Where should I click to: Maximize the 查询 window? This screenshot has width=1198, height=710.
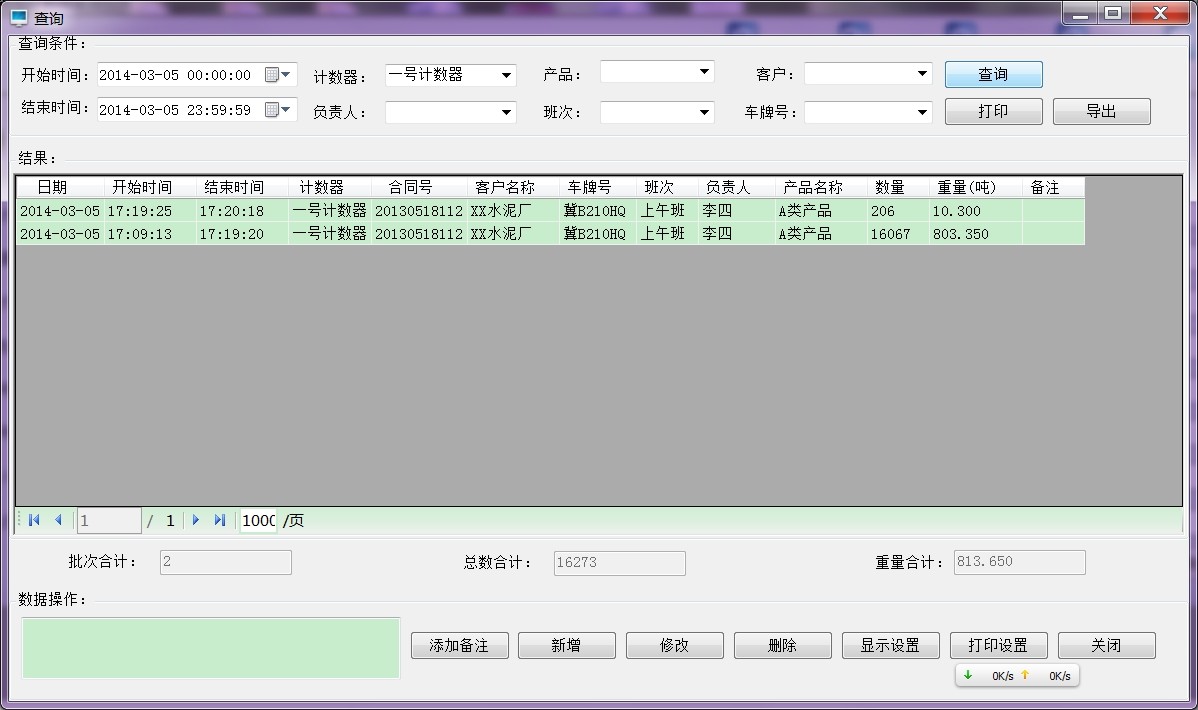click(x=1114, y=14)
